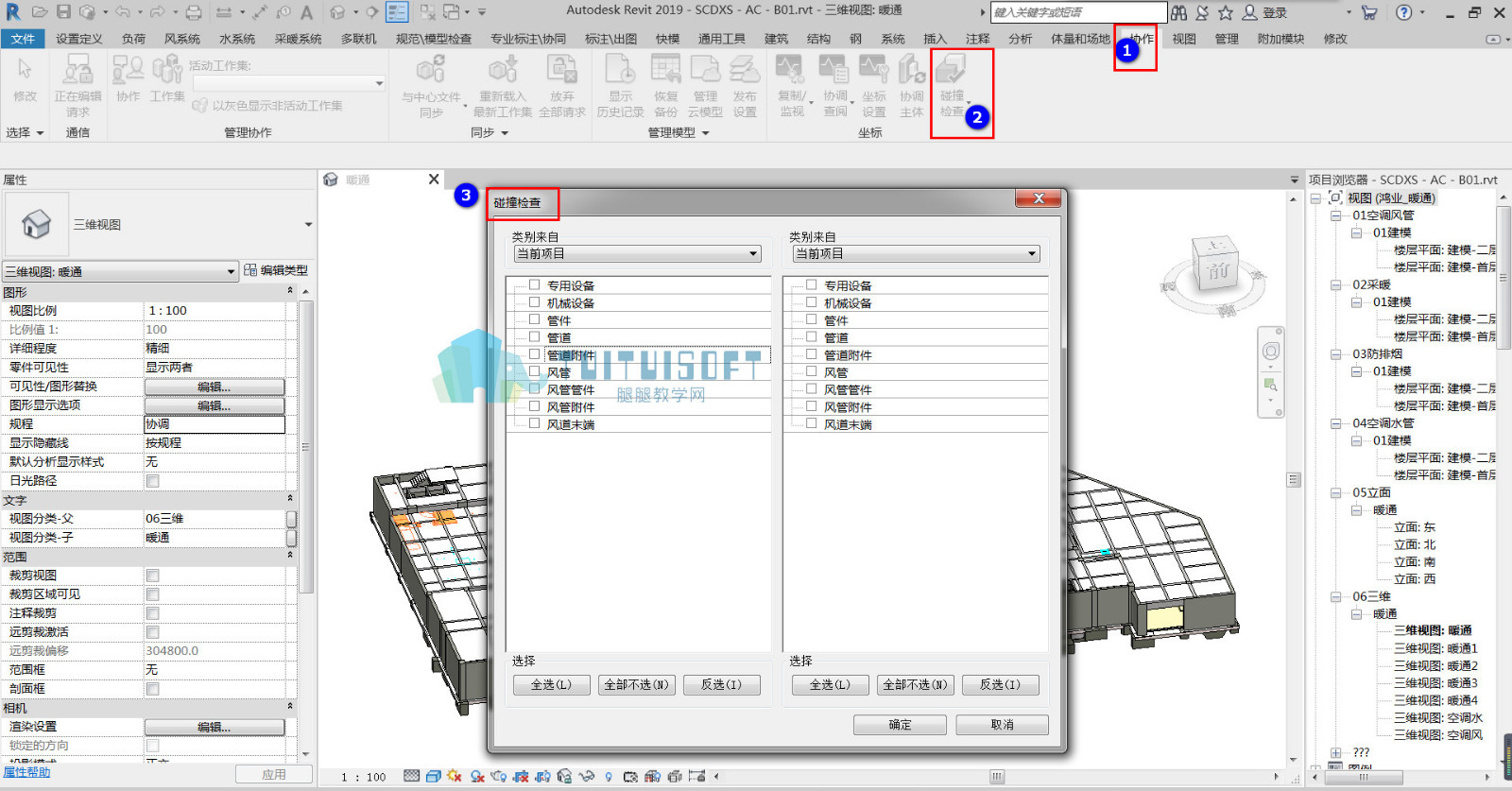This screenshot has width=1512, height=791.
Task: Click the 显示历史记录 icon in ribbon
Action: click(620, 84)
